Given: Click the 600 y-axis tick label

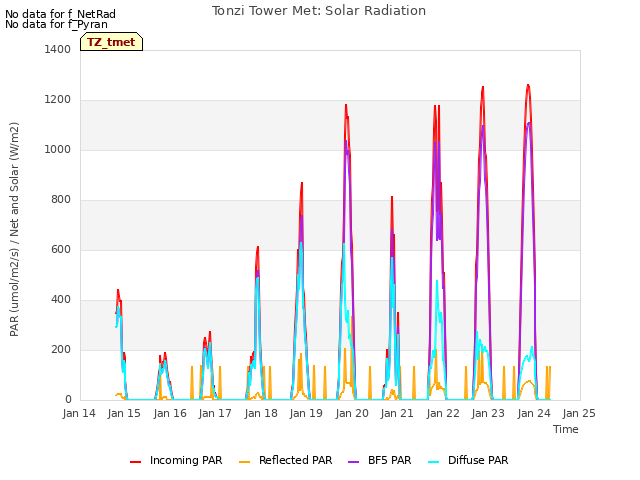Looking at the screenshot, I should coord(61,249).
